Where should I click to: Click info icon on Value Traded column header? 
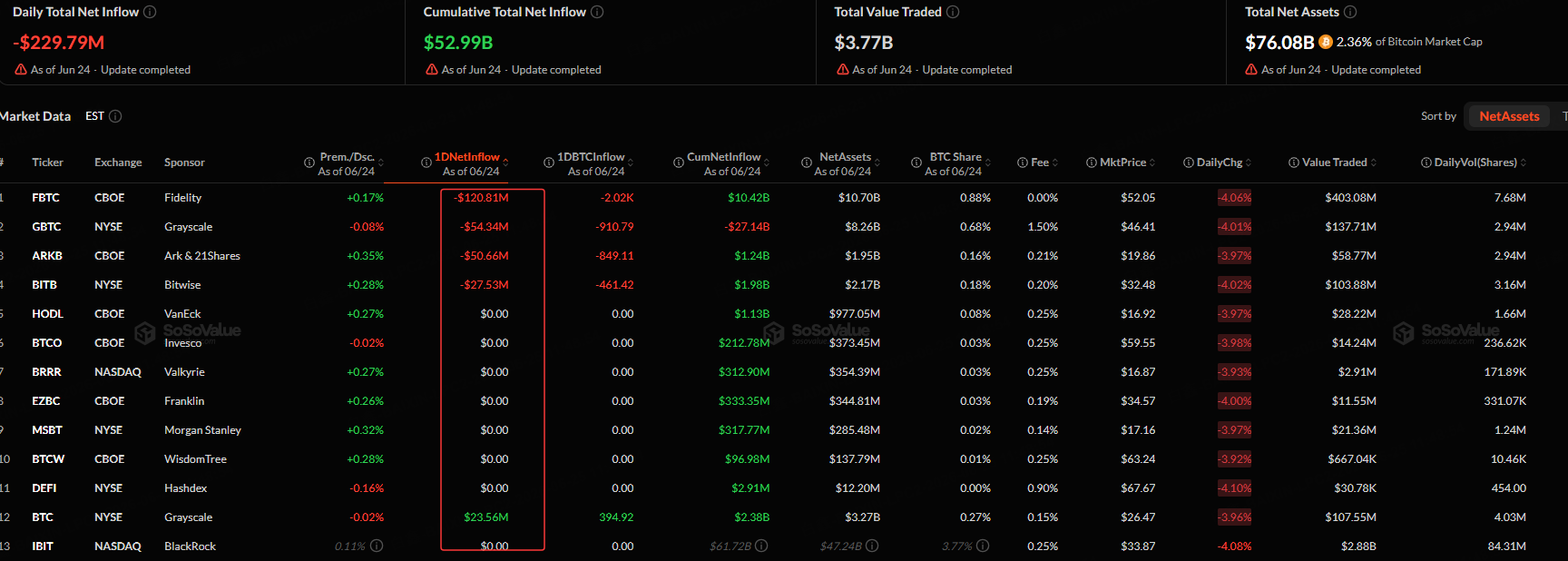1294,162
